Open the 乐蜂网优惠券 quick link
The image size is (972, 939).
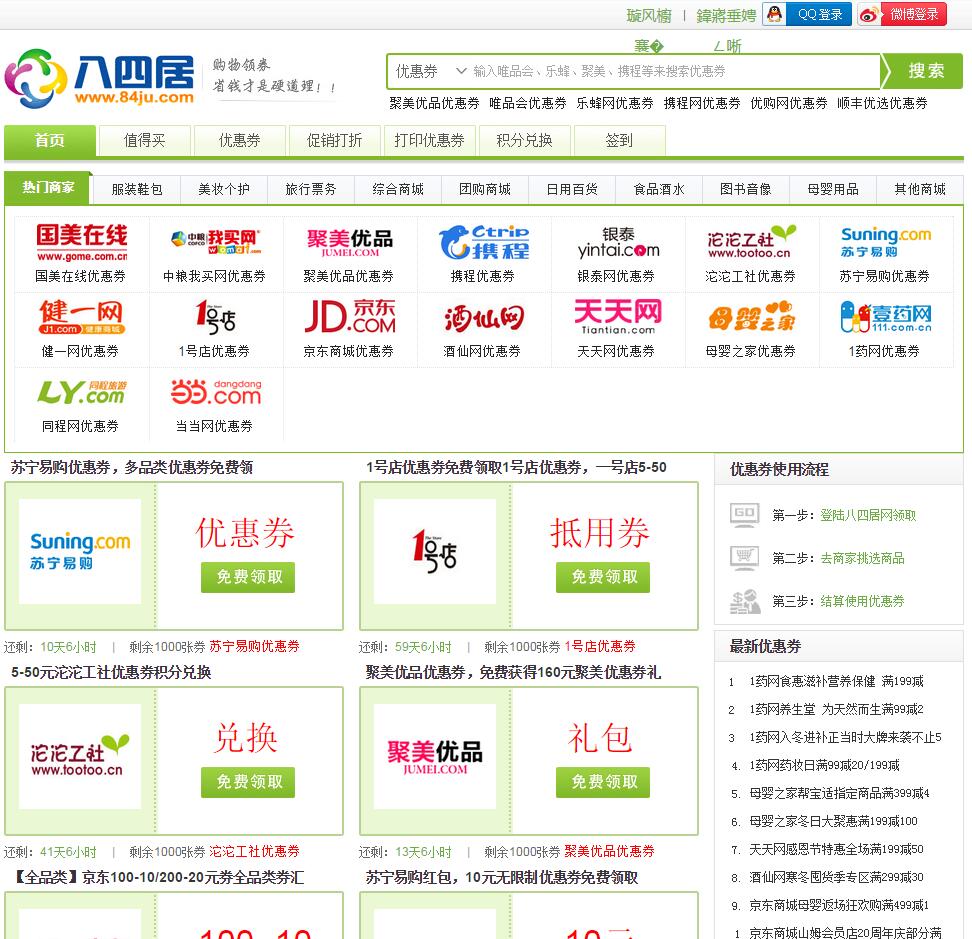(615, 104)
